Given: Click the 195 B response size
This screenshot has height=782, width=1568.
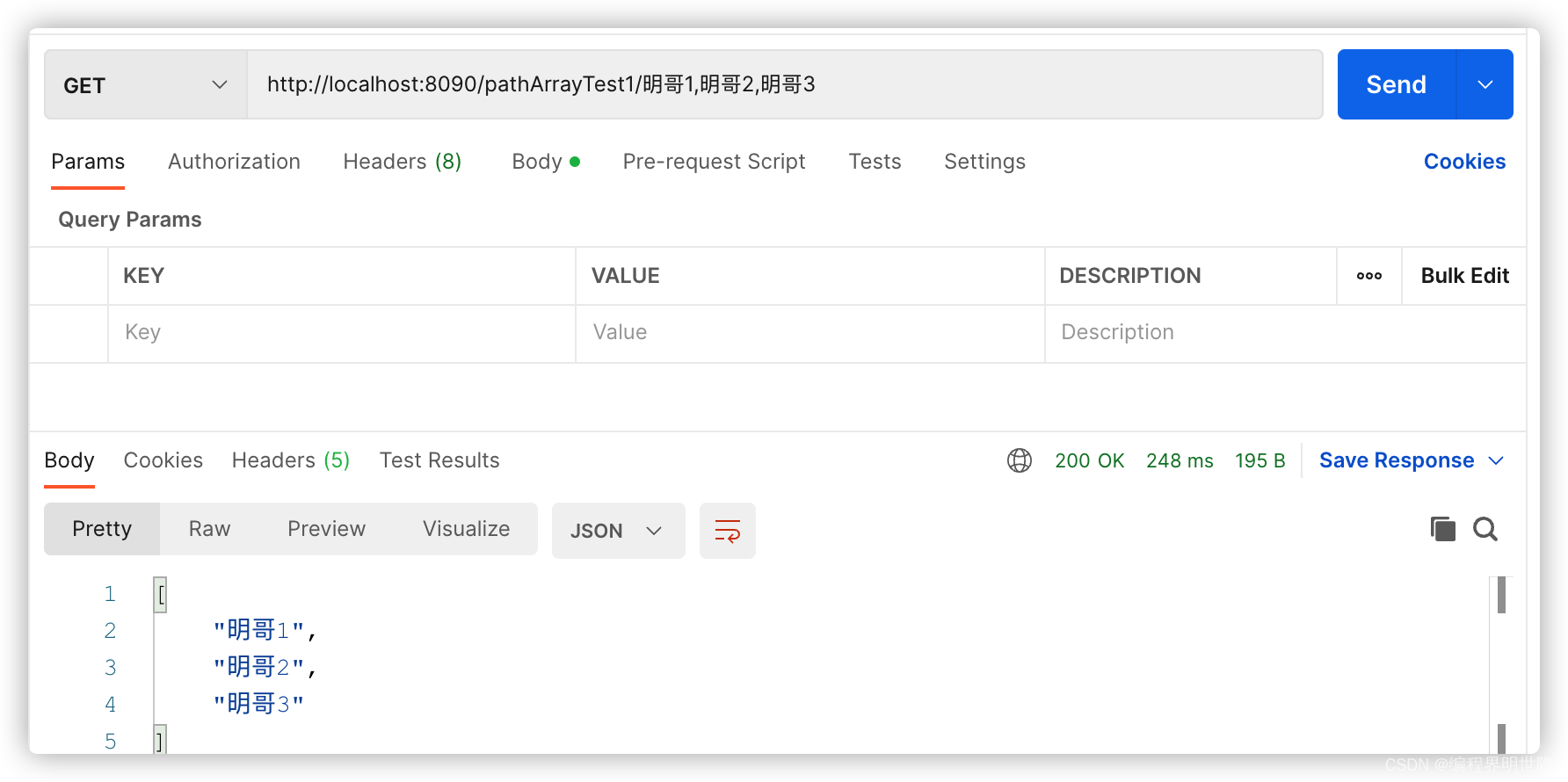Looking at the screenshot, I should (1259, 460).
